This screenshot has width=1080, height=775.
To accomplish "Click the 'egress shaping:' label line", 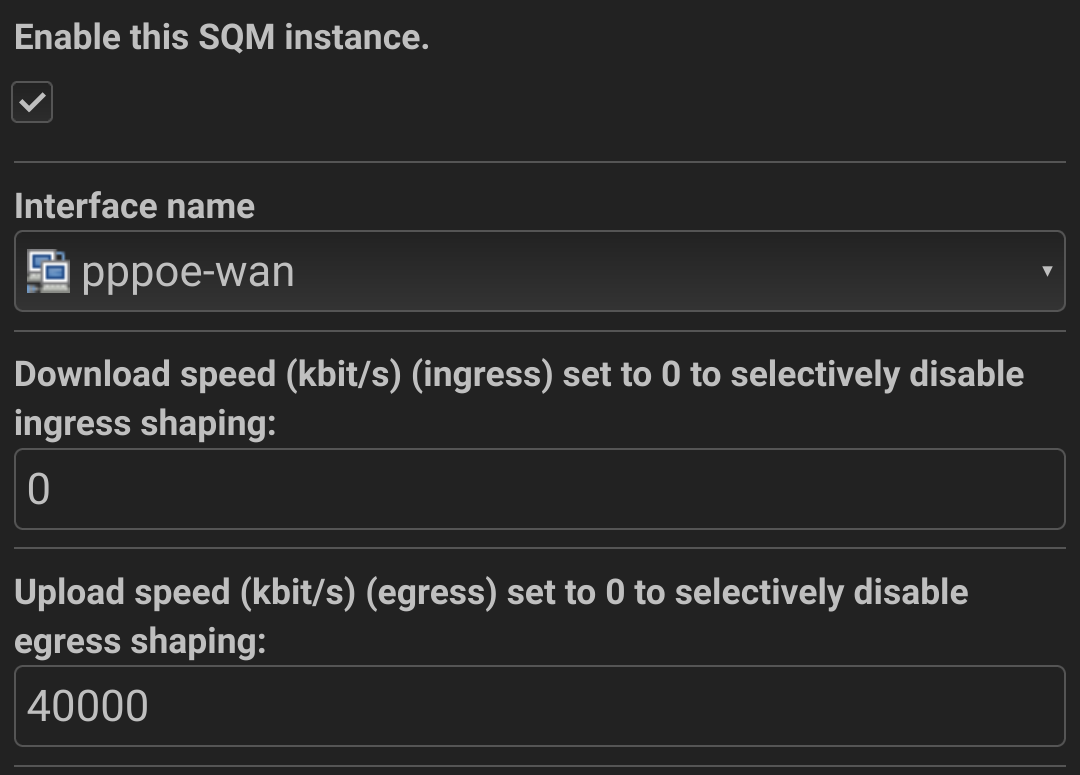I will (x=140, y=641).
